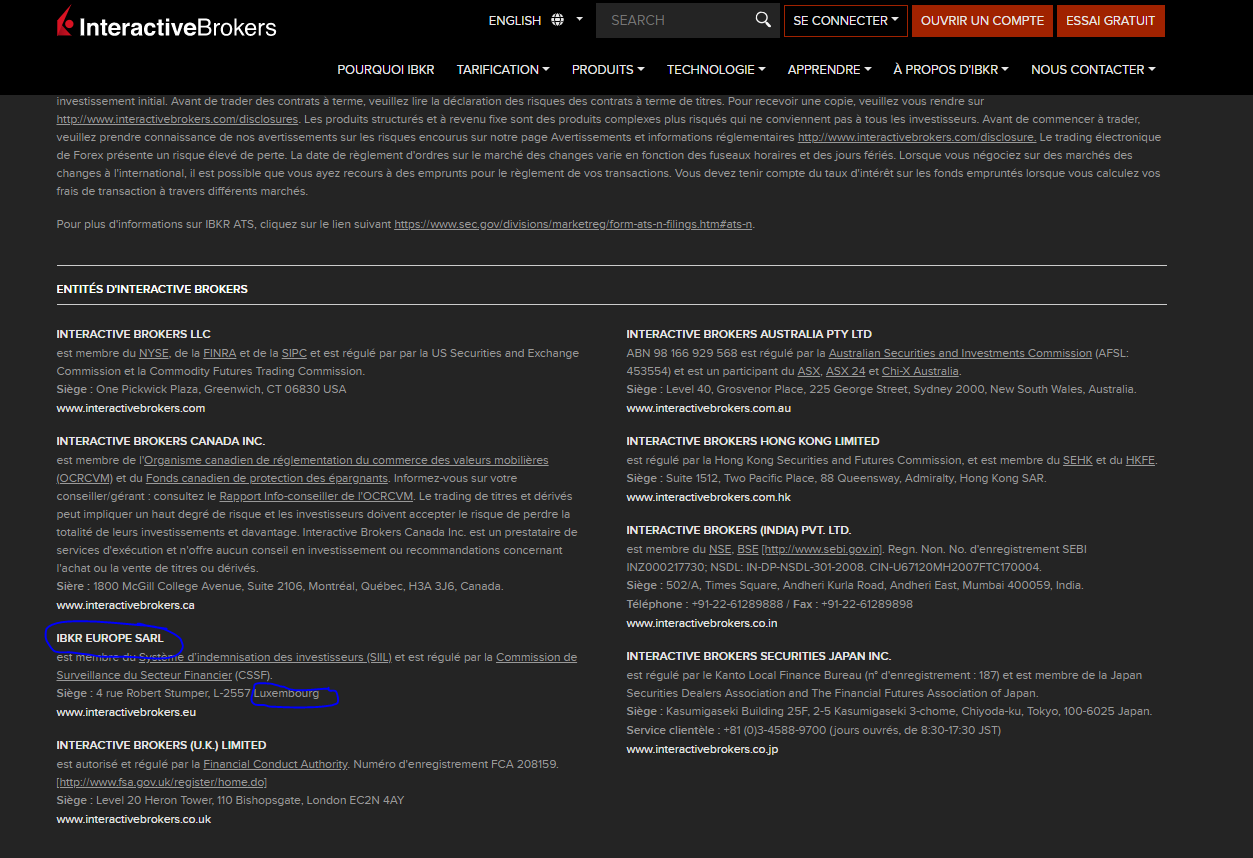Select INTERACTIVE BROKERS (U.K.) LIMITED heading
1253x858 pixels.
point(162,745)
